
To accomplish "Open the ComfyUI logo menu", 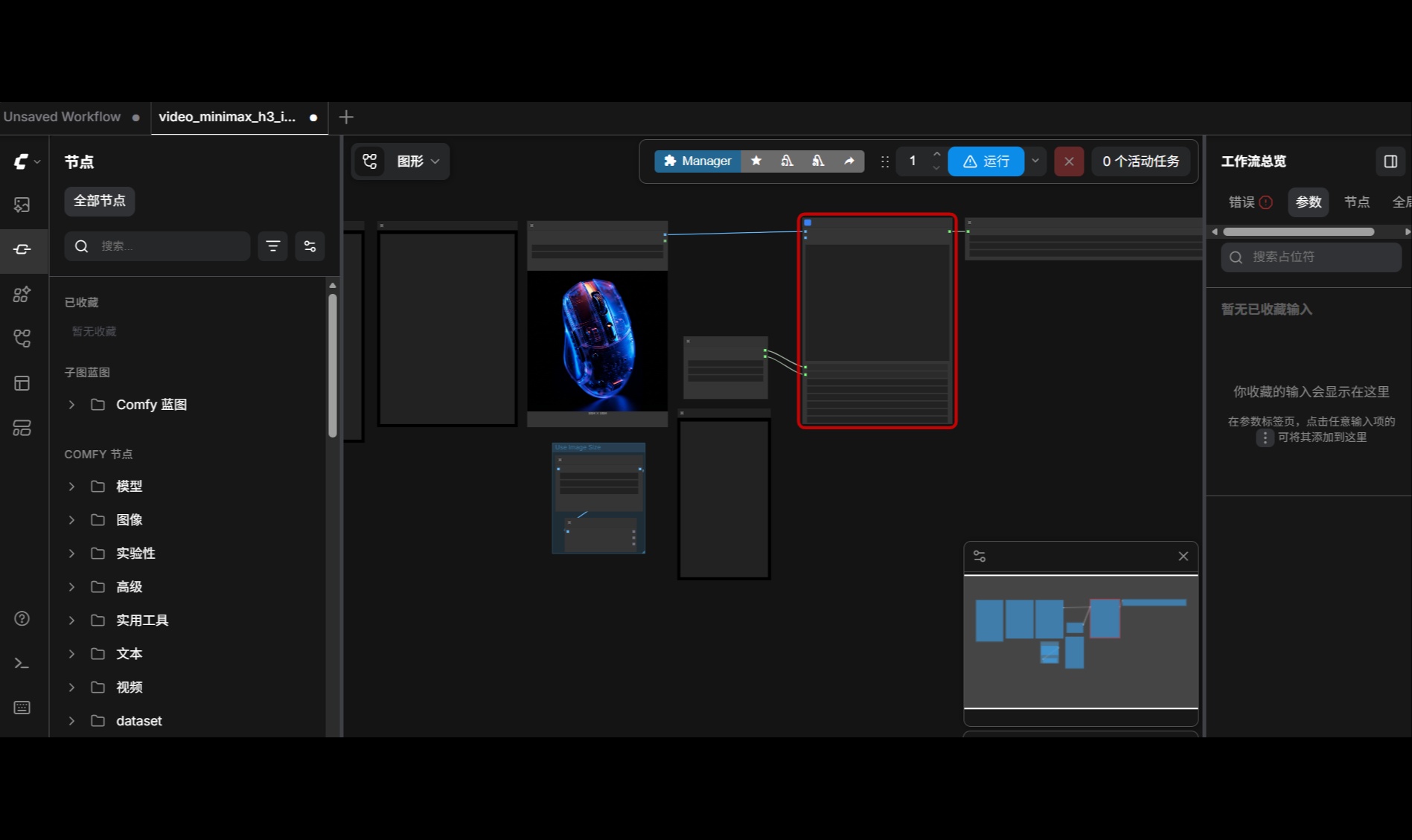I will (x=25, y=161).
